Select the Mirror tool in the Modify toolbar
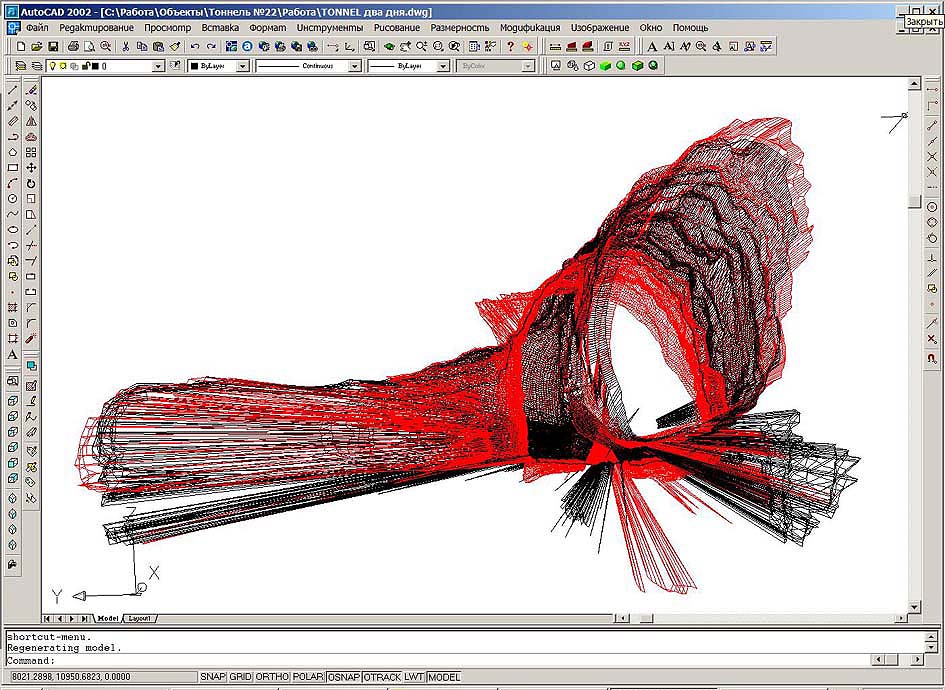Screen dimensions: 945x690 pos(31,121)
